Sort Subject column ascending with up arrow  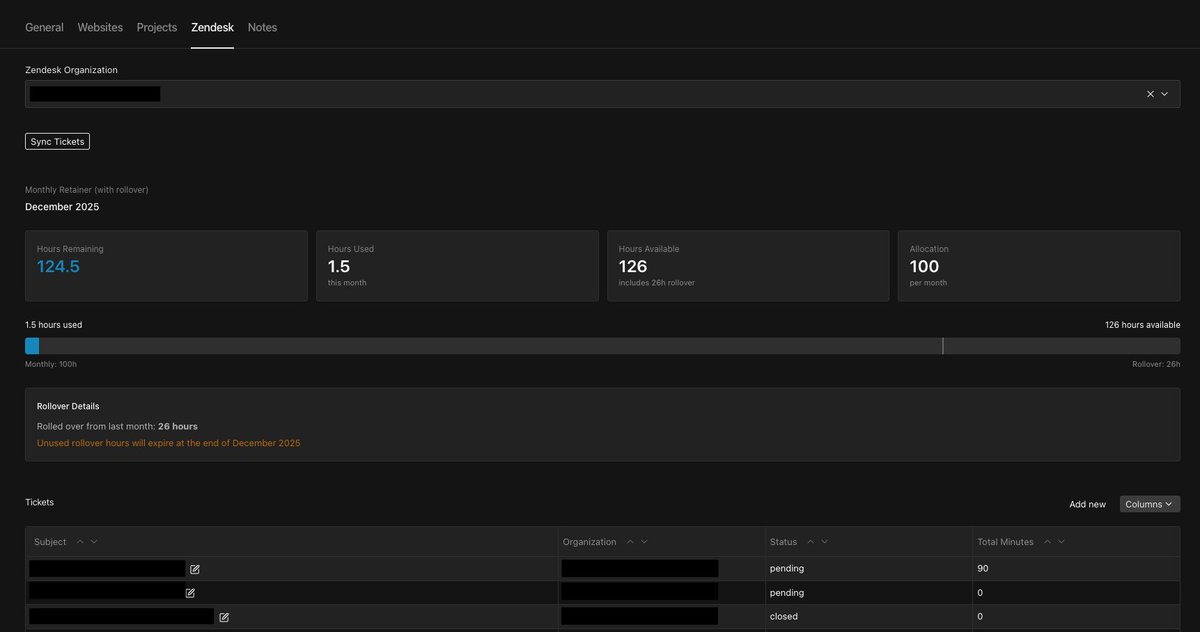(80, 542)
